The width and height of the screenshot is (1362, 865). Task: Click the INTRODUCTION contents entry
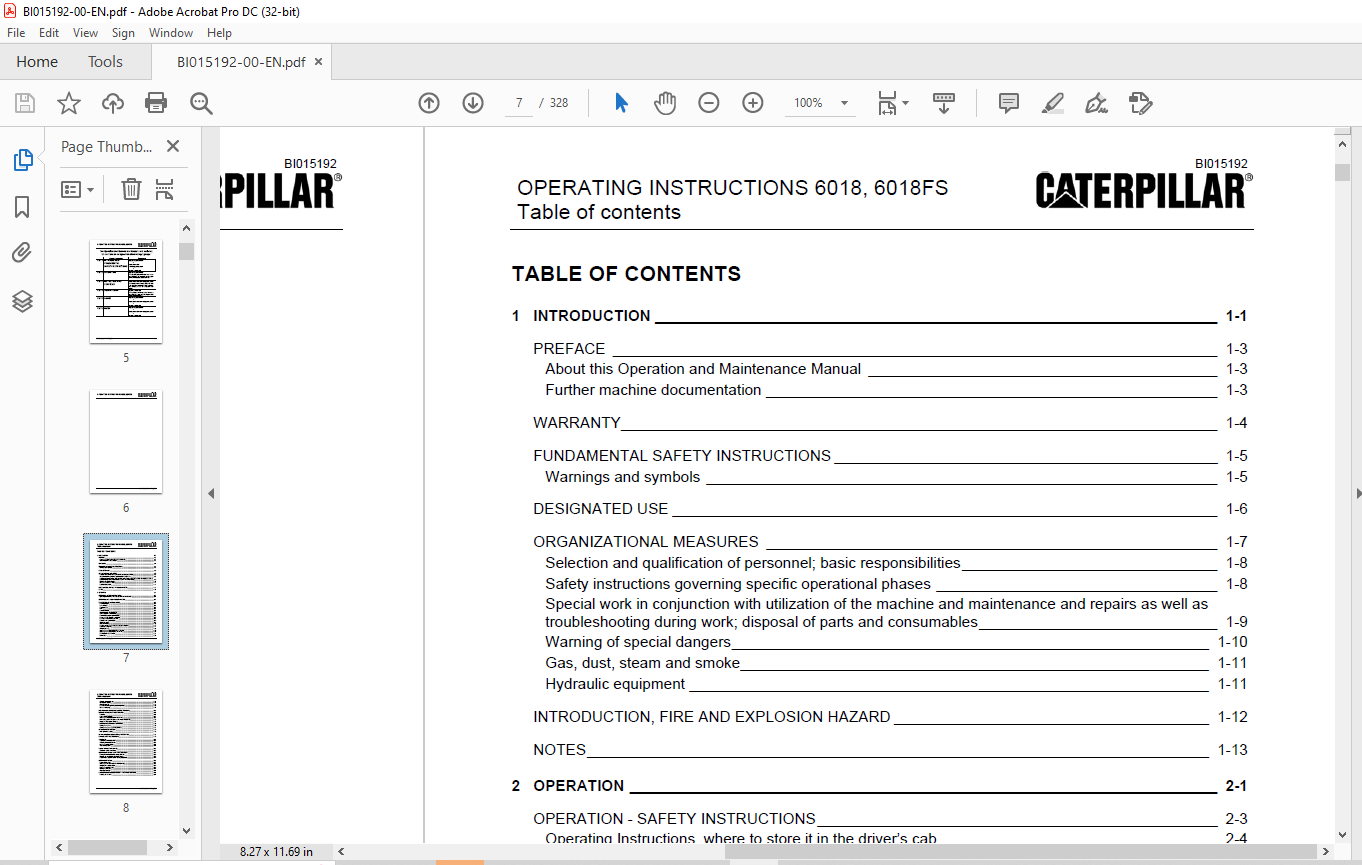pyautogui.click(x=880, y=316)
